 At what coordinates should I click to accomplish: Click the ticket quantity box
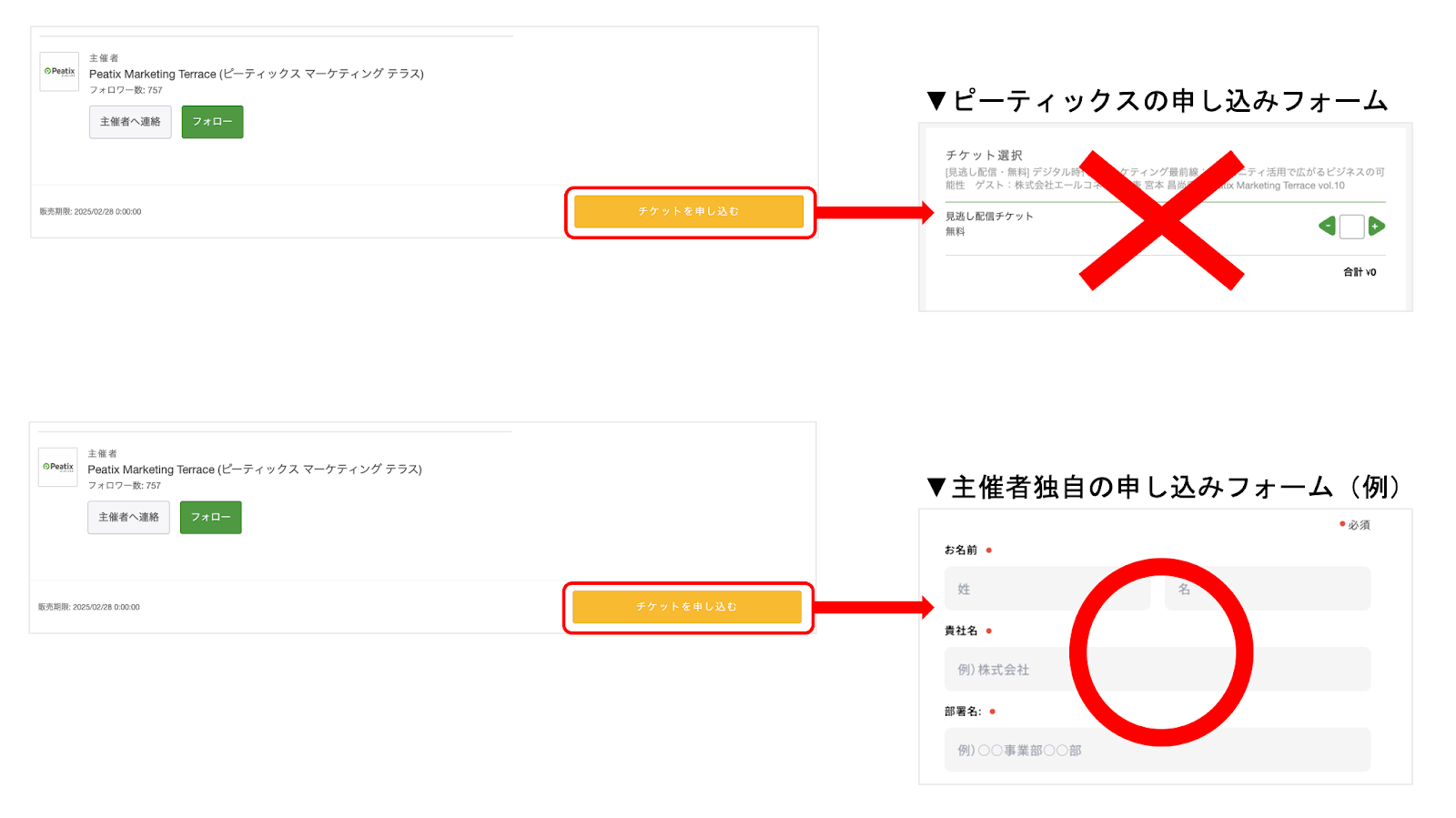(x=1352, y=227)
